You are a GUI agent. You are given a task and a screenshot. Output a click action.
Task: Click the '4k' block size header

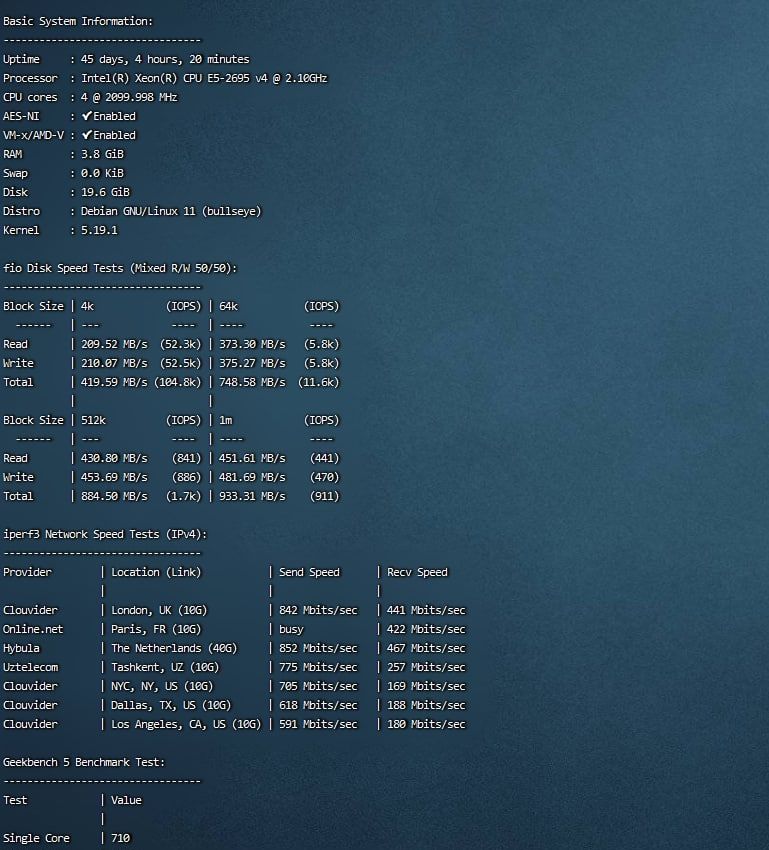click(x=87, y=306)
